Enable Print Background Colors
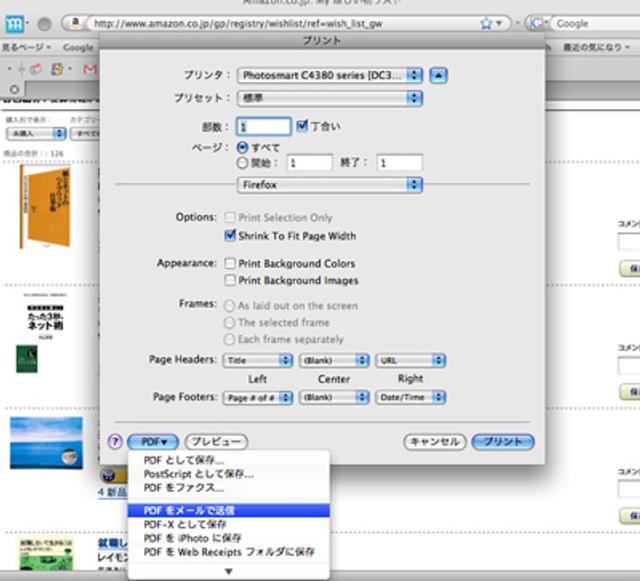Viewport: 640px width, 581px height. [231, 264]
